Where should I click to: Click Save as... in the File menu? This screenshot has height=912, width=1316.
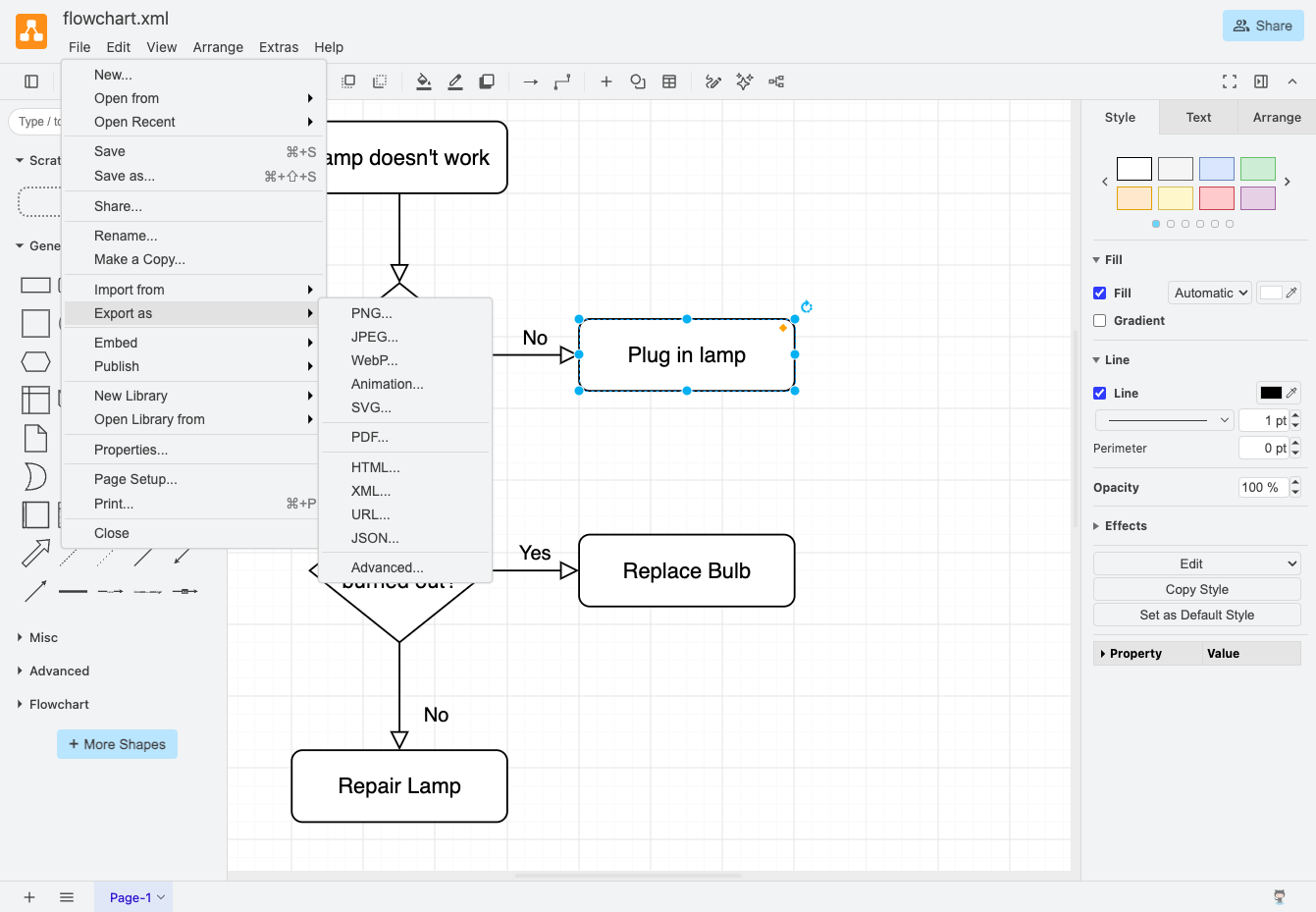194,176
